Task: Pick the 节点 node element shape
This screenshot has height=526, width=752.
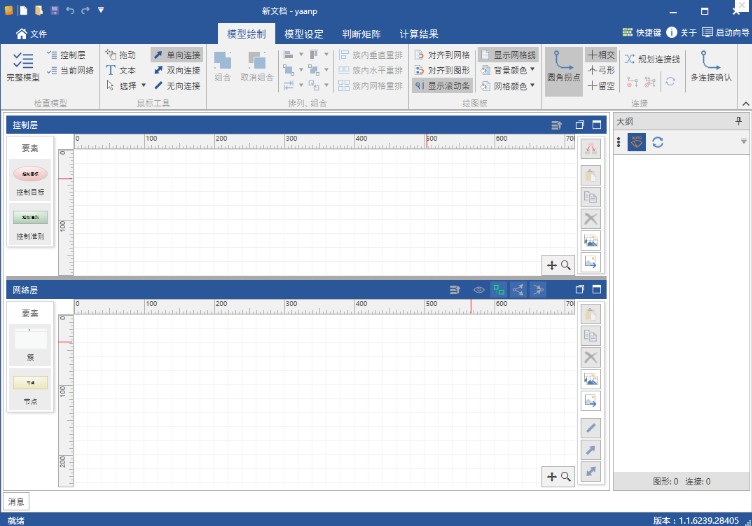Action: coord(30,389)
